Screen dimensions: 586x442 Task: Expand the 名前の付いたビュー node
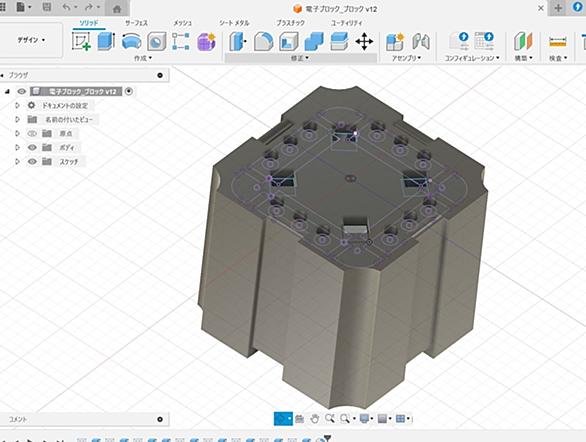(17, 120)
